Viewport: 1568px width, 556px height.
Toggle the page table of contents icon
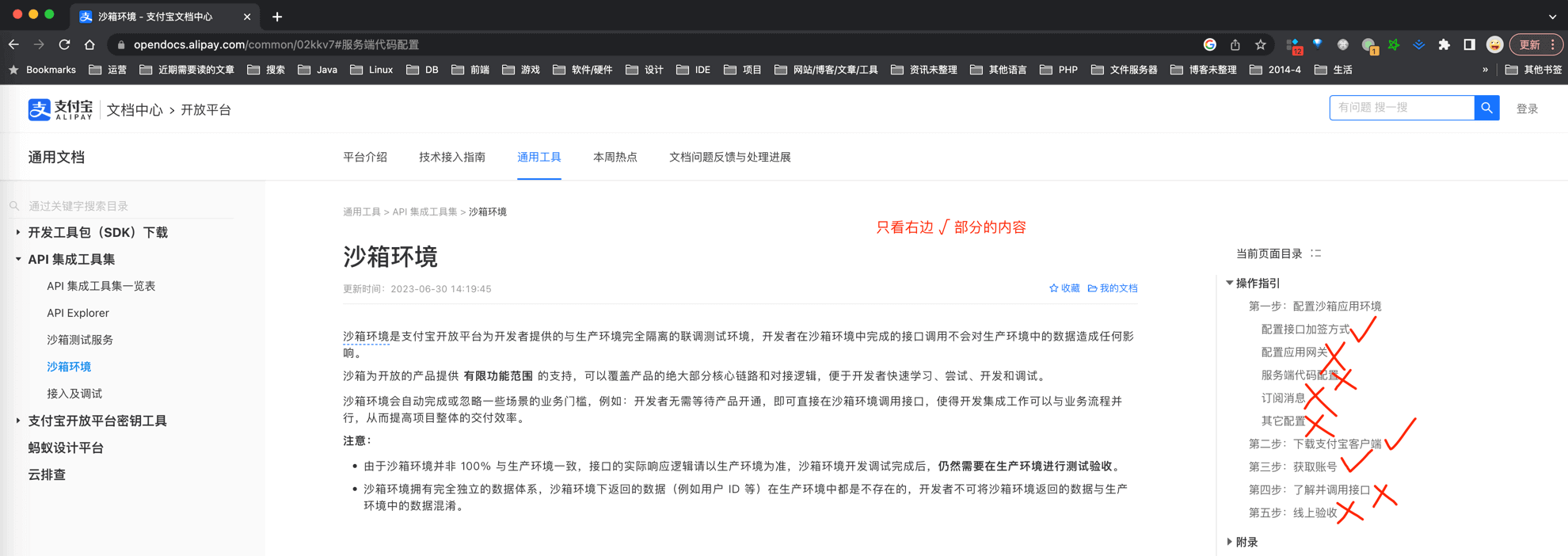(1316, 253)
